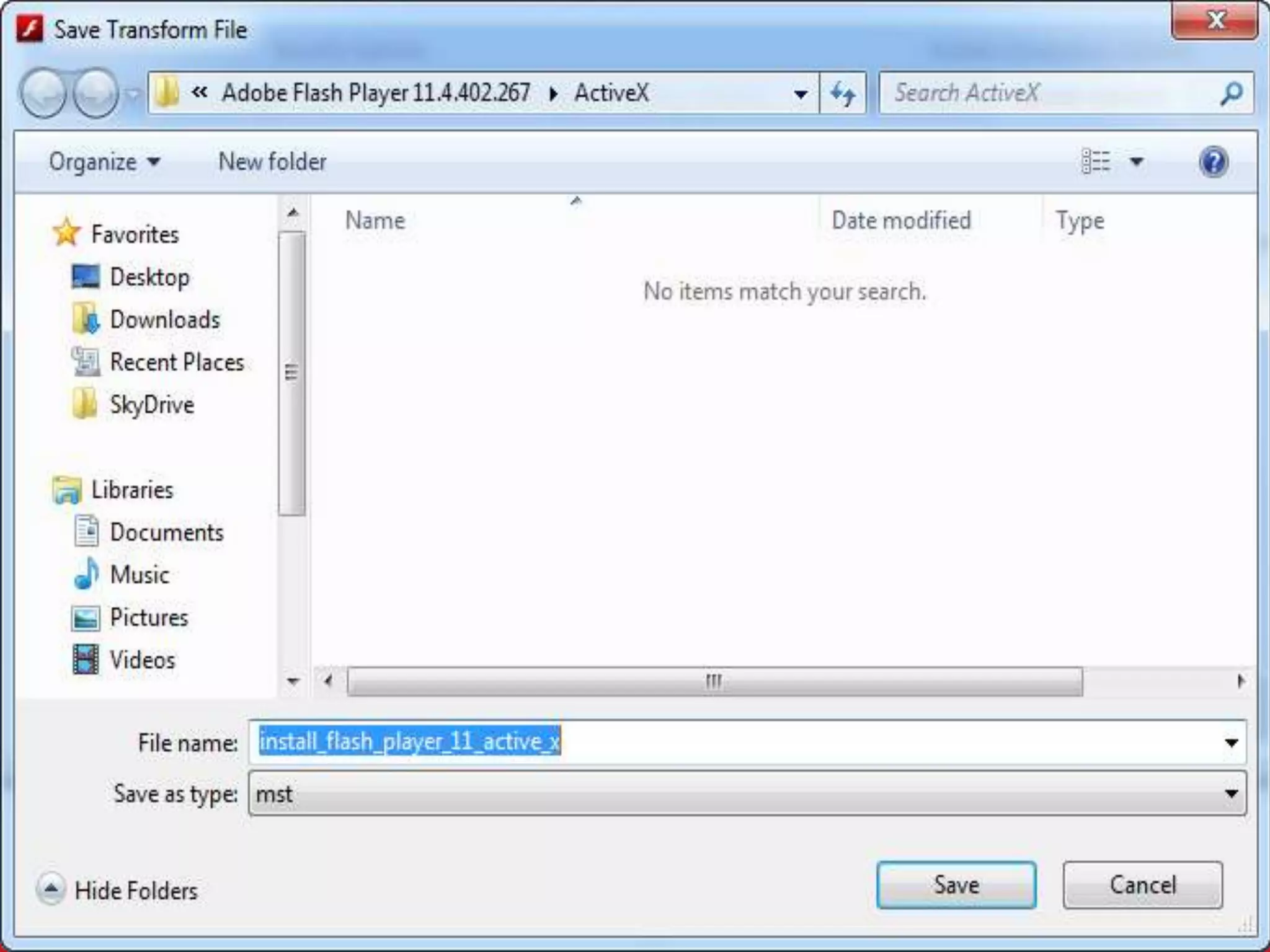Open the address bar history dropdown
Image resolution: width=1270 pixels, height=952 pixels.
point(801,94)
